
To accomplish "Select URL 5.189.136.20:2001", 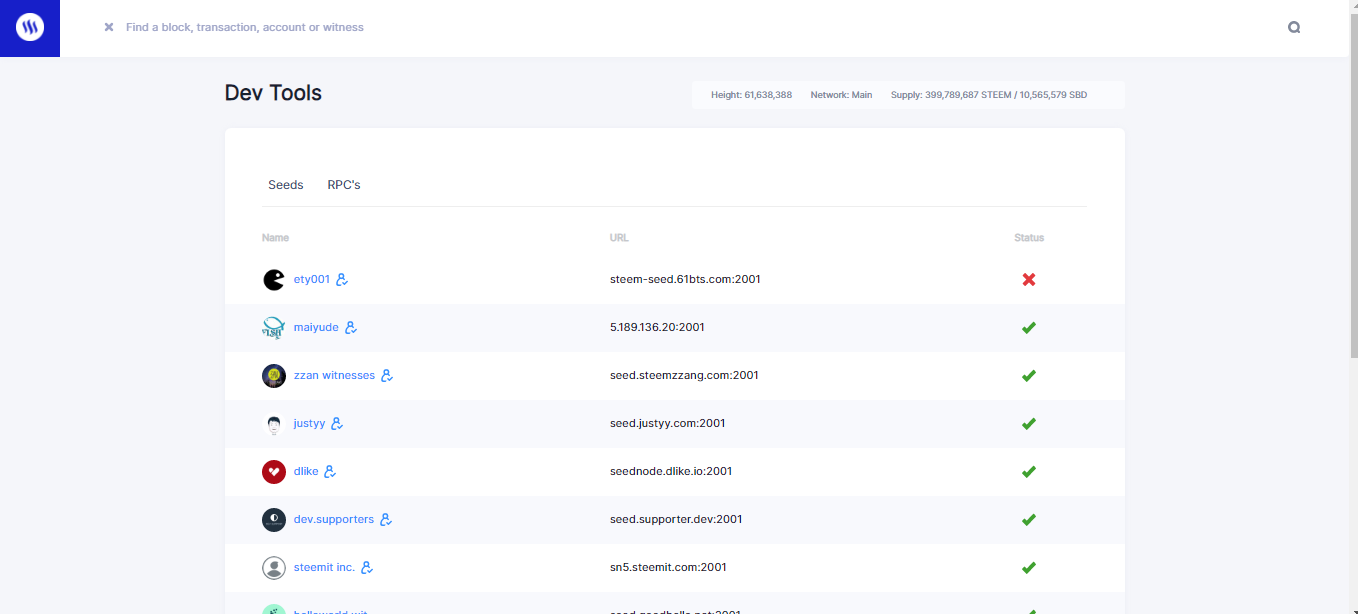I will [x=657, y=328].
